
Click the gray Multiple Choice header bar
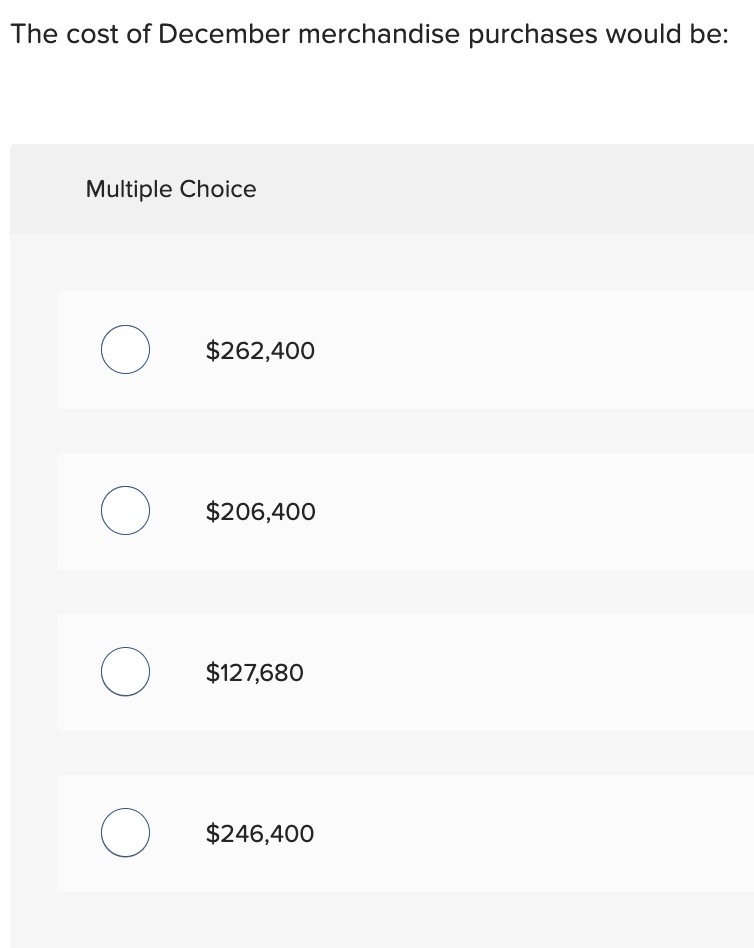(500, 189)
